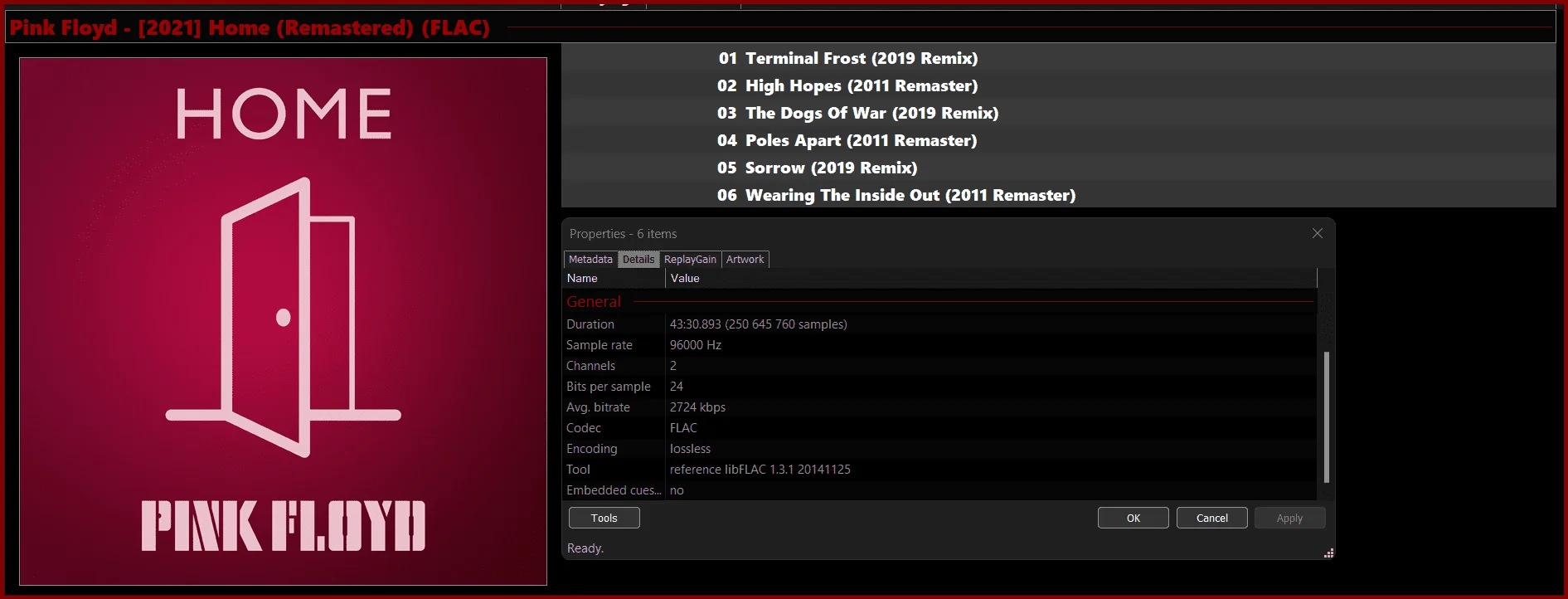Select the Tool row
Viewport: 1568px width, 599px height.
(x=940, y=470)
